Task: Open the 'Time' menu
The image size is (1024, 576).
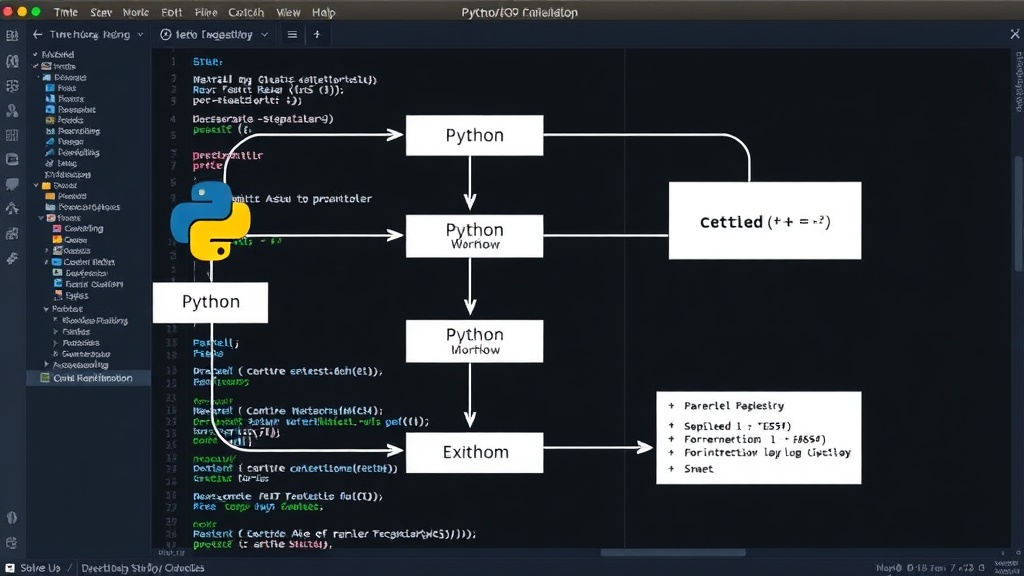Action: 65,12
